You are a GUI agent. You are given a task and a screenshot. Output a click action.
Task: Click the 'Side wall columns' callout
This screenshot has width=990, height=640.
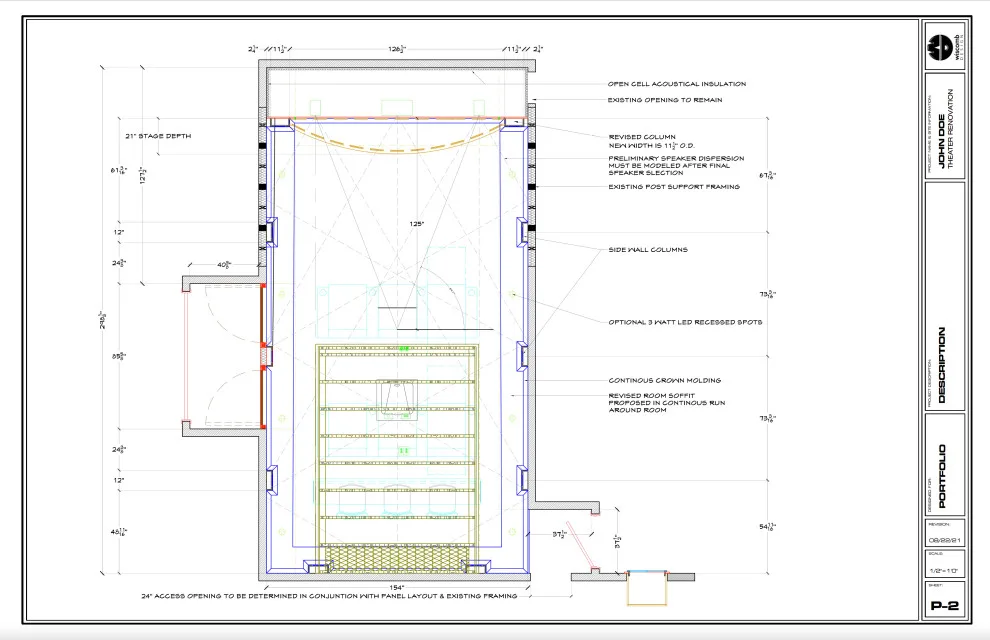click(x=648, y=249)
